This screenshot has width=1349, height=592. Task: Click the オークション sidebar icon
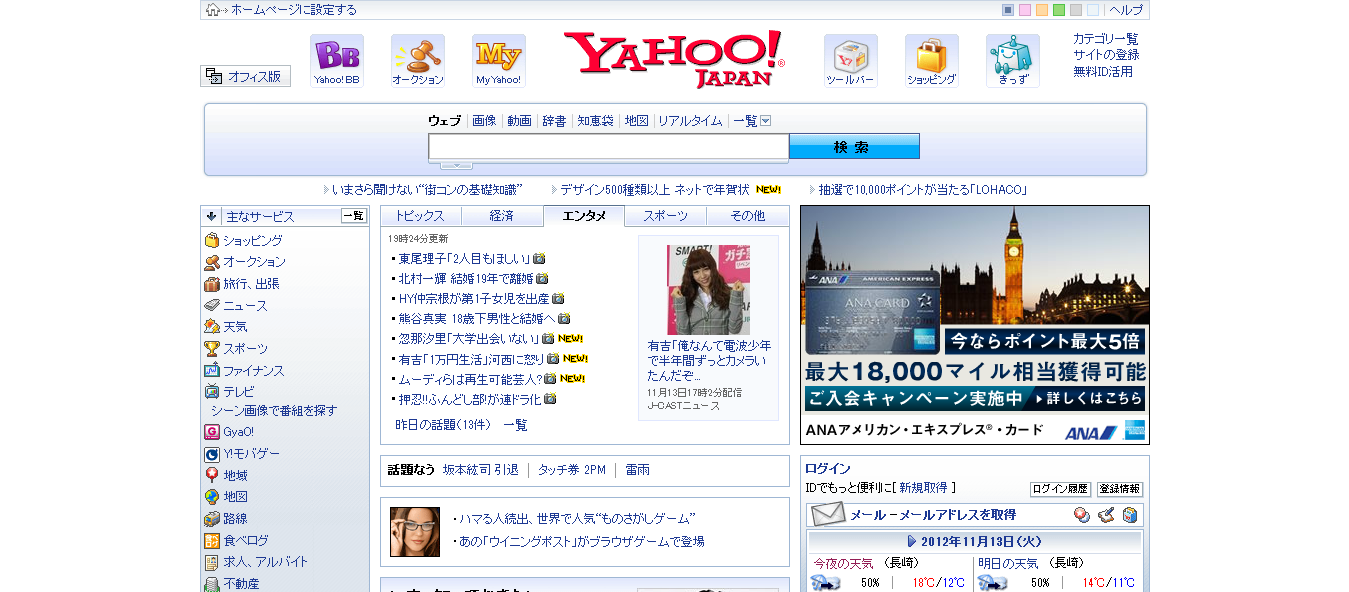212,262
